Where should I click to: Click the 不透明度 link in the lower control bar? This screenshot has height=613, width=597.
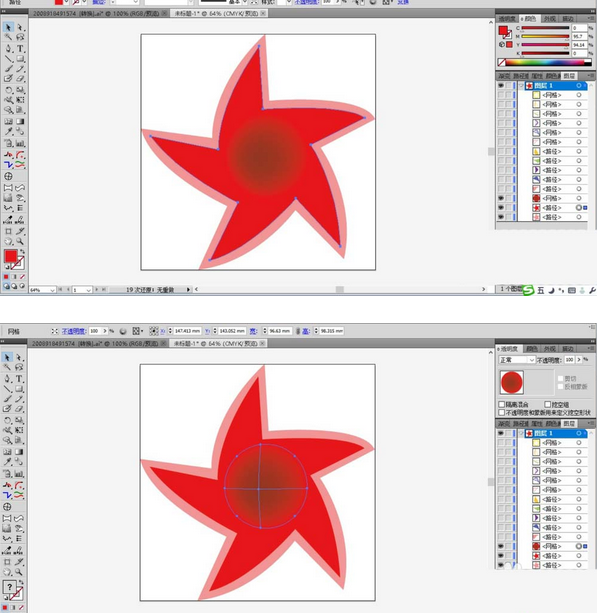click(x=74, y=331)
